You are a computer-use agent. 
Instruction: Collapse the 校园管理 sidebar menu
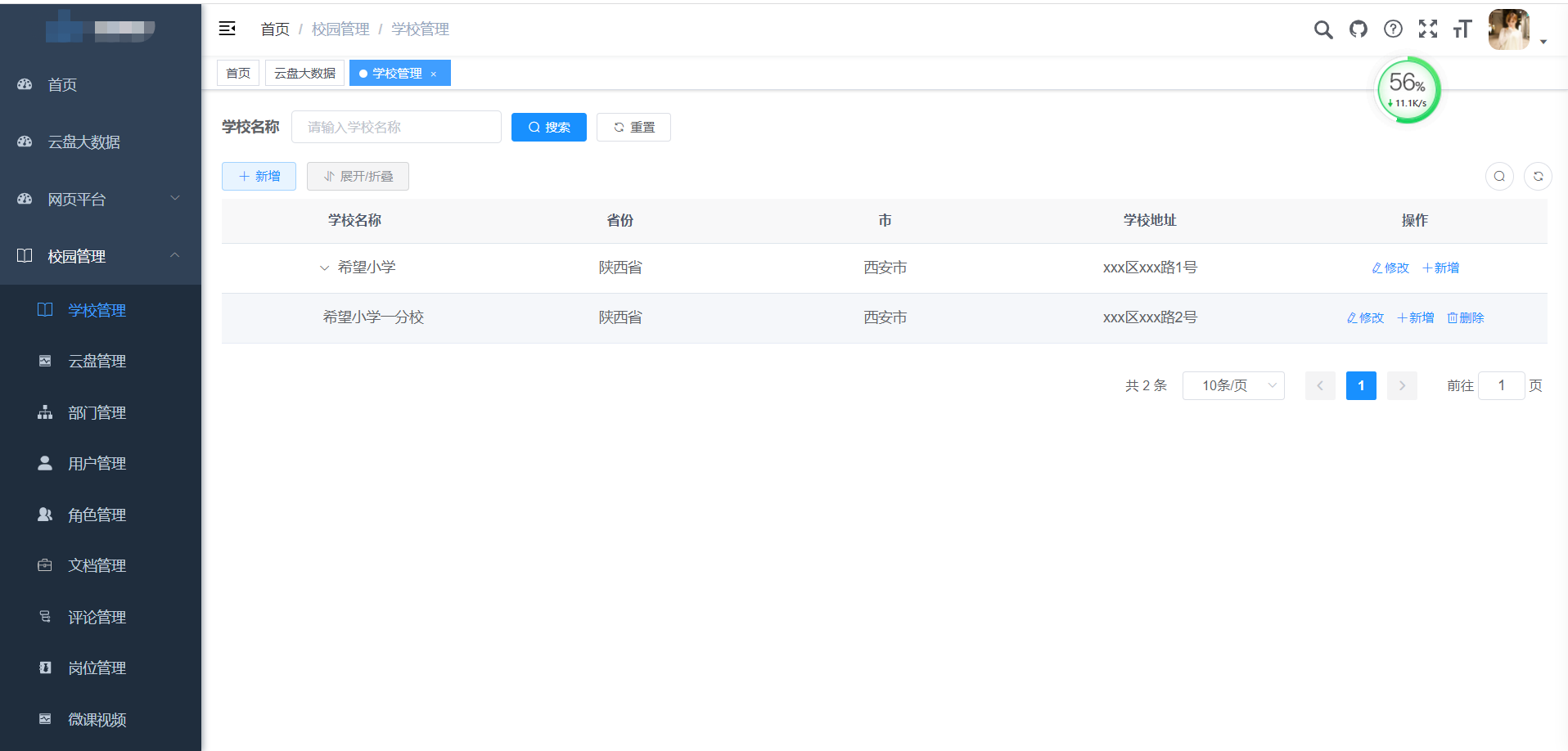(x=100, y=256)
